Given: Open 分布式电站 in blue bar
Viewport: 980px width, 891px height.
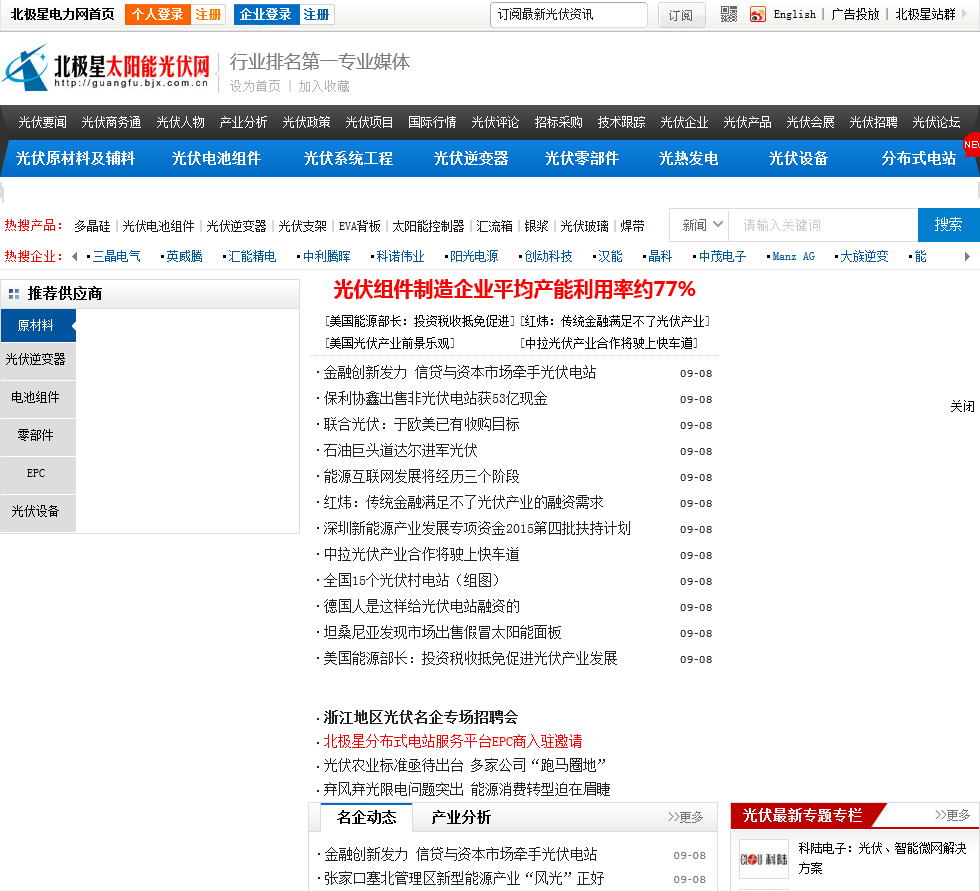Looking at the screenshot, I should coord(919,159).
